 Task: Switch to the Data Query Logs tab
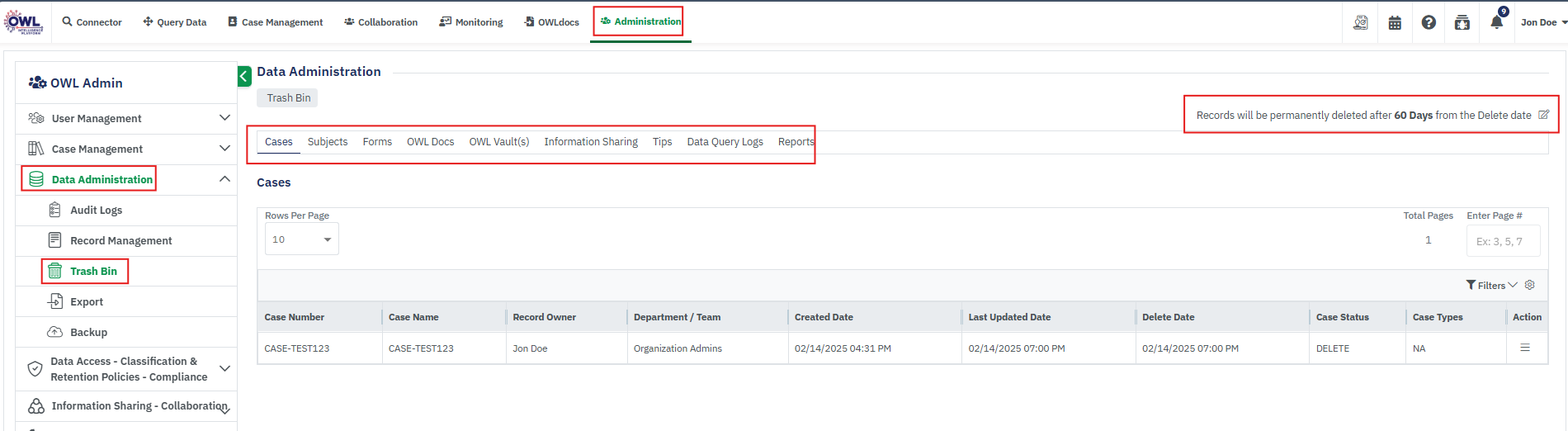[x=725, y=142]
